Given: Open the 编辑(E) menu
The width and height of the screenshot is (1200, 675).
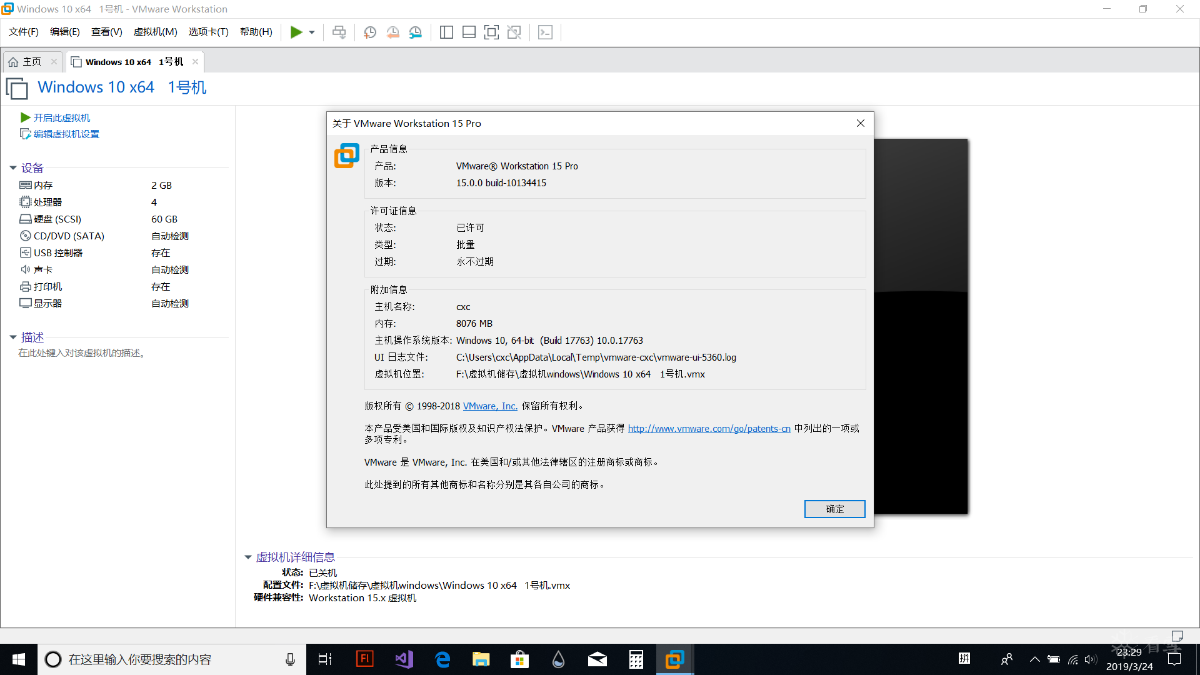Looking at the screenshot, I should pyautogui.click(x=65, y=32).
